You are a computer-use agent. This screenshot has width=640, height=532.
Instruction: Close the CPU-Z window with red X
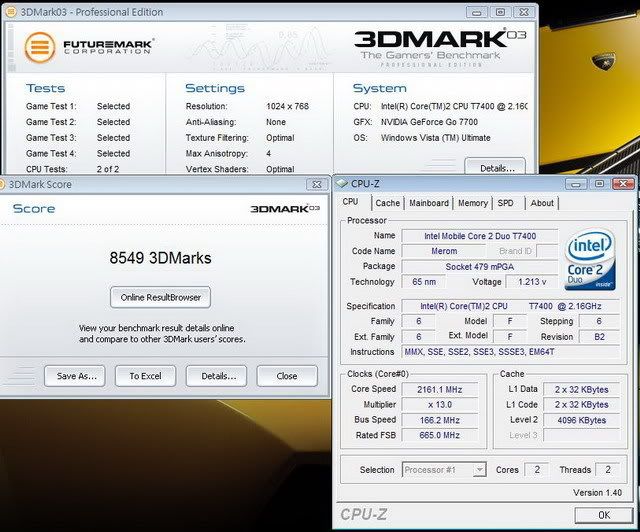click(x=623, y=184)
